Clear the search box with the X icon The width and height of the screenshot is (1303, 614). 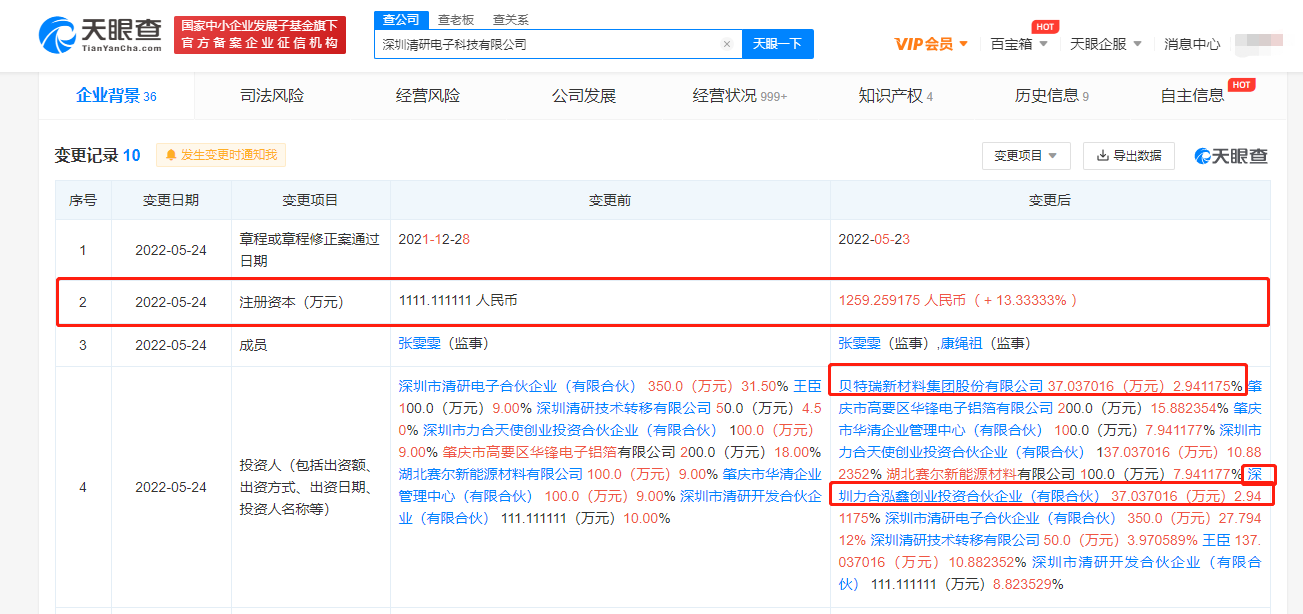[x=727, y=44]
